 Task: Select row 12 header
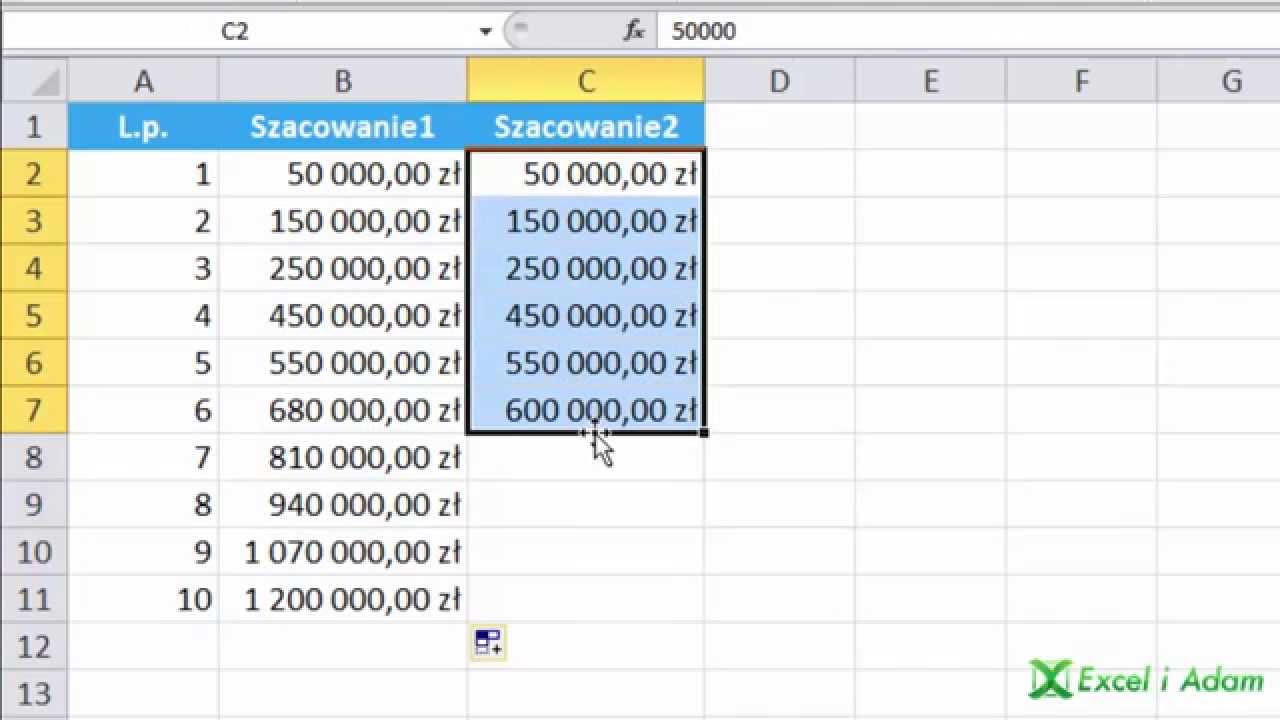coord(34,646)
